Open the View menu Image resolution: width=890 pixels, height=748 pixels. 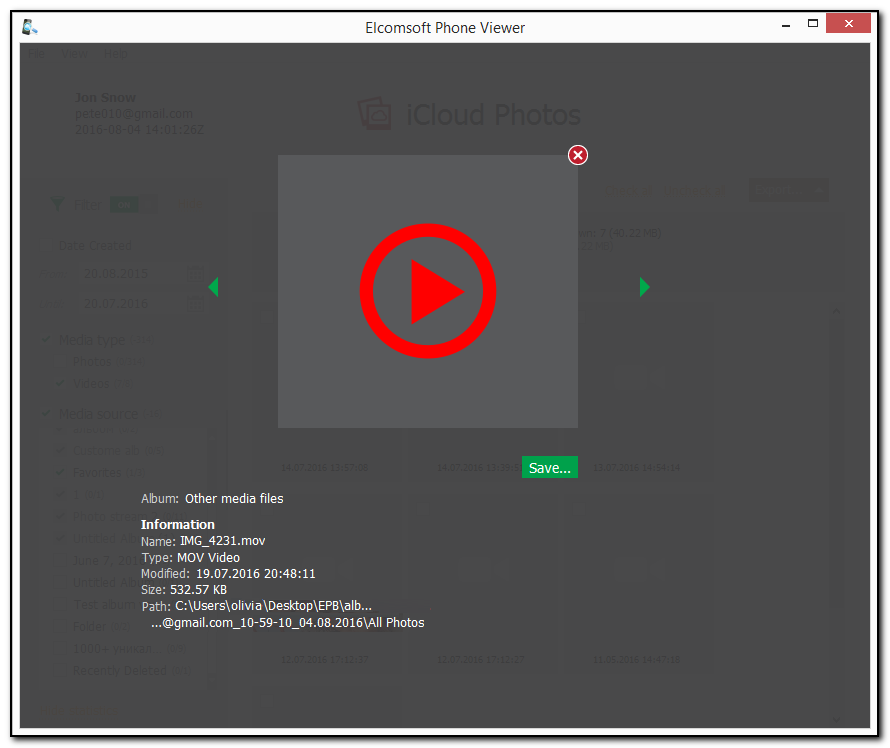point(75,54)
